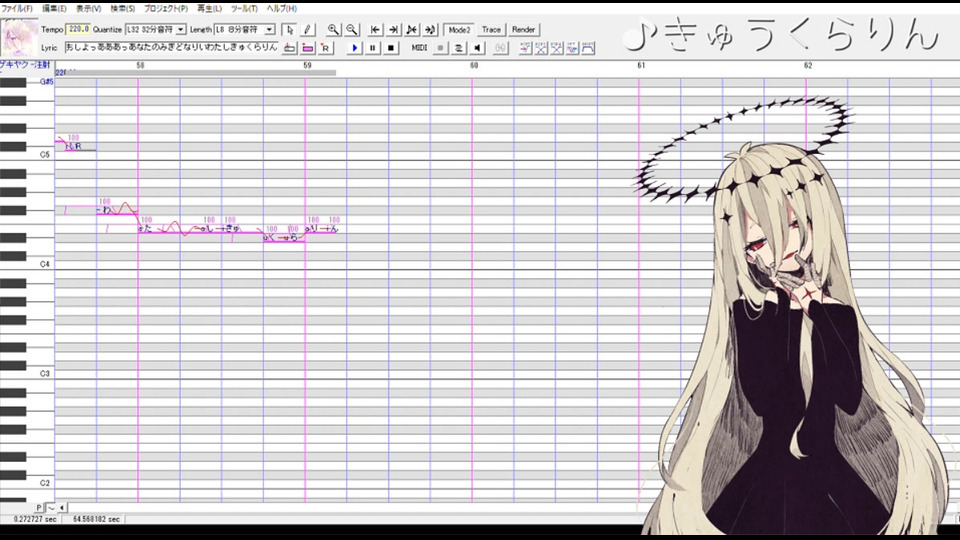960x540 pixels.
Task: Click the status bar text 64.568182 sec
Action: [x=96, y=519]
